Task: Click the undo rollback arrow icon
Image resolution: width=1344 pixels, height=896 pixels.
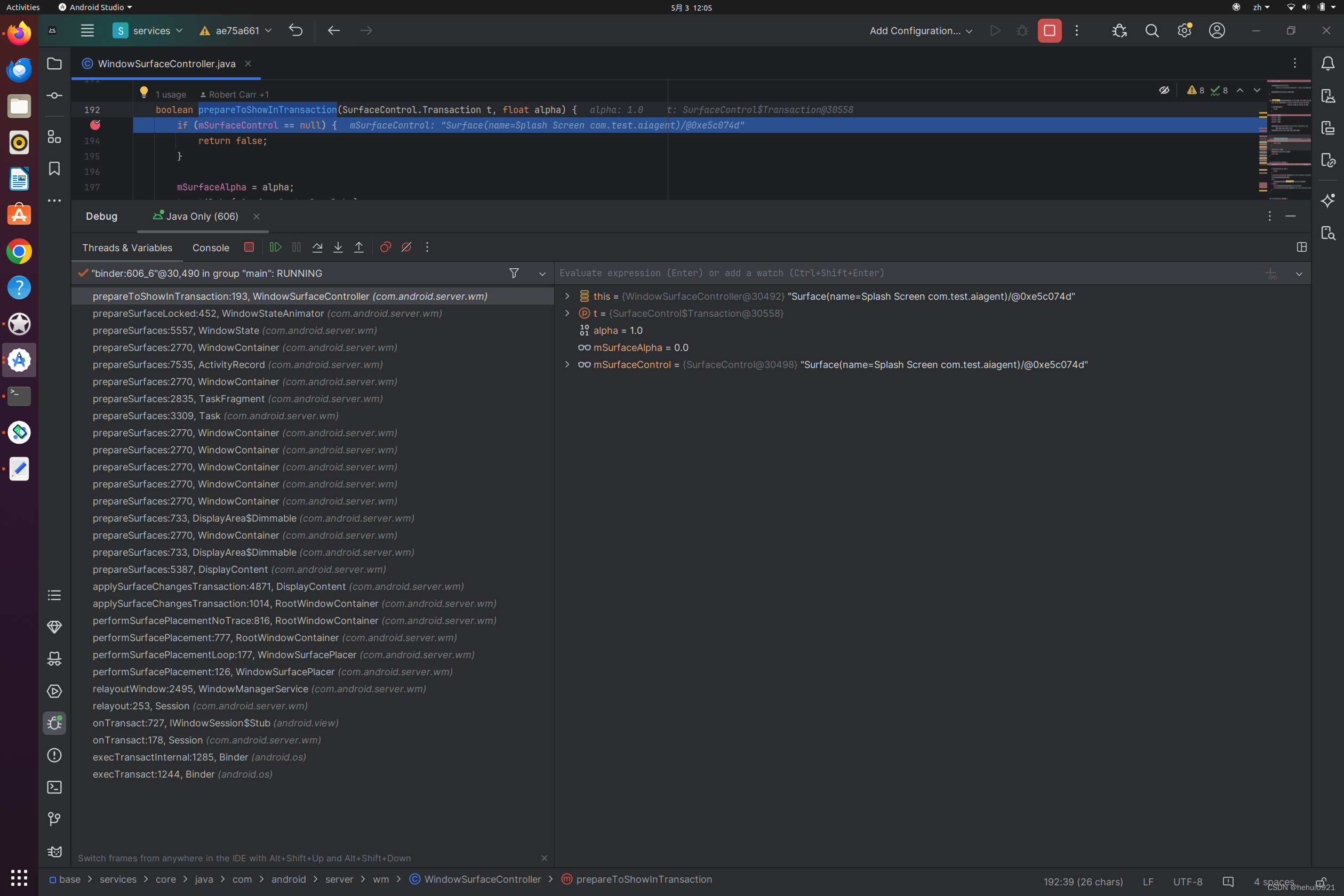Action: pos(295,30)
